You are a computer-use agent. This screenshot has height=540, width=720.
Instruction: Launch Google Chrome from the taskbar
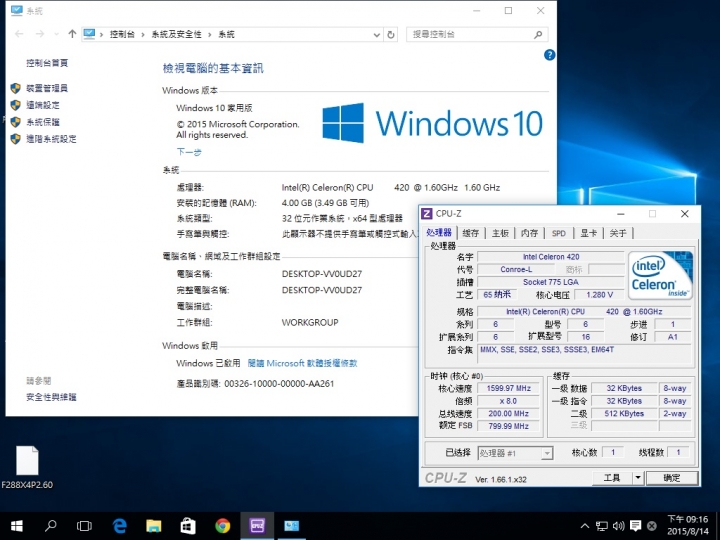point(223,526)
